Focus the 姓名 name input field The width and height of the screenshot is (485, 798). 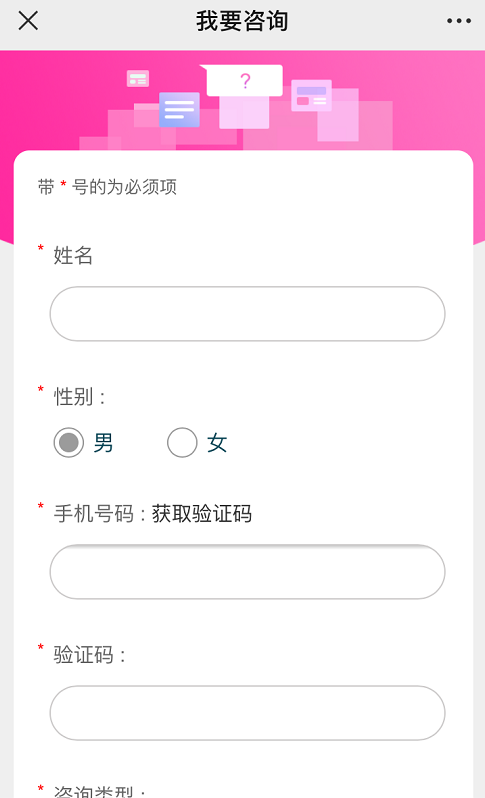[x=247, y=314]
